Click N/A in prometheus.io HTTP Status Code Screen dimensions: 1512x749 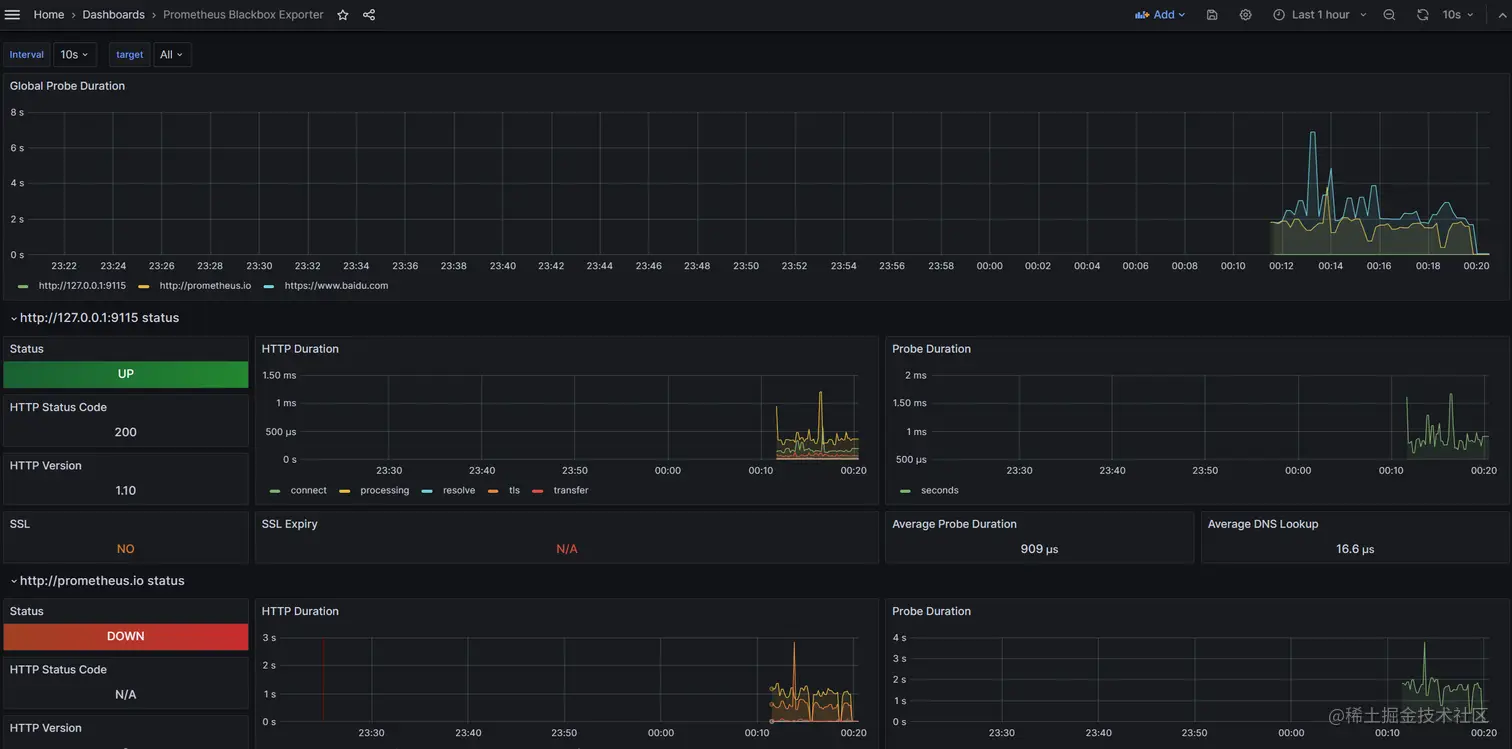pyautogui.click(x=126, y=694)
